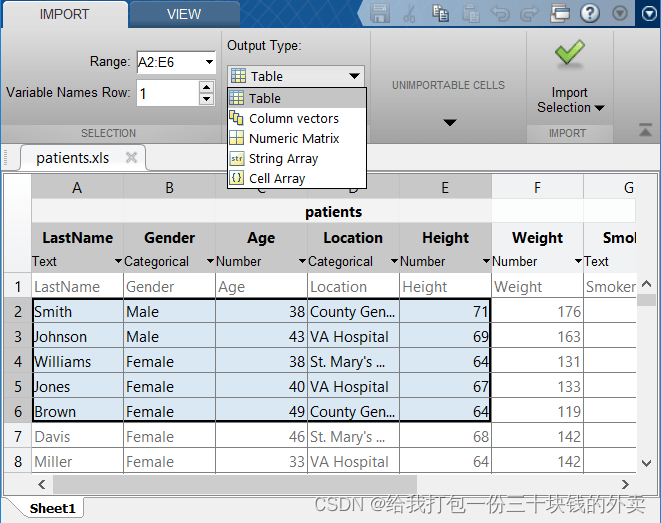Click the weight value 176 cell
The width and height of the screenshot is (661, 523).
click(x=537, y=312)
